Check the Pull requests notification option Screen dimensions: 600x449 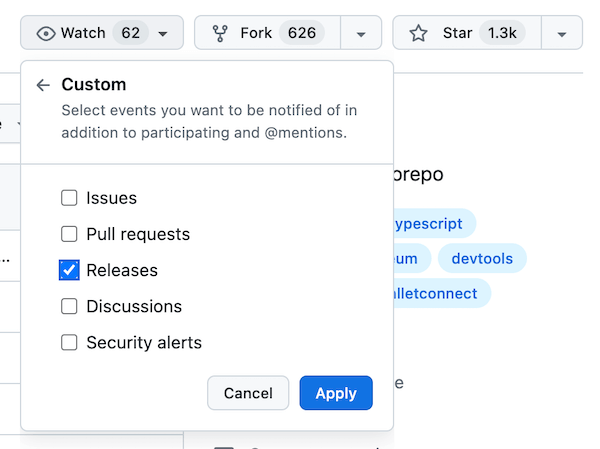click(x=69, y=234)
